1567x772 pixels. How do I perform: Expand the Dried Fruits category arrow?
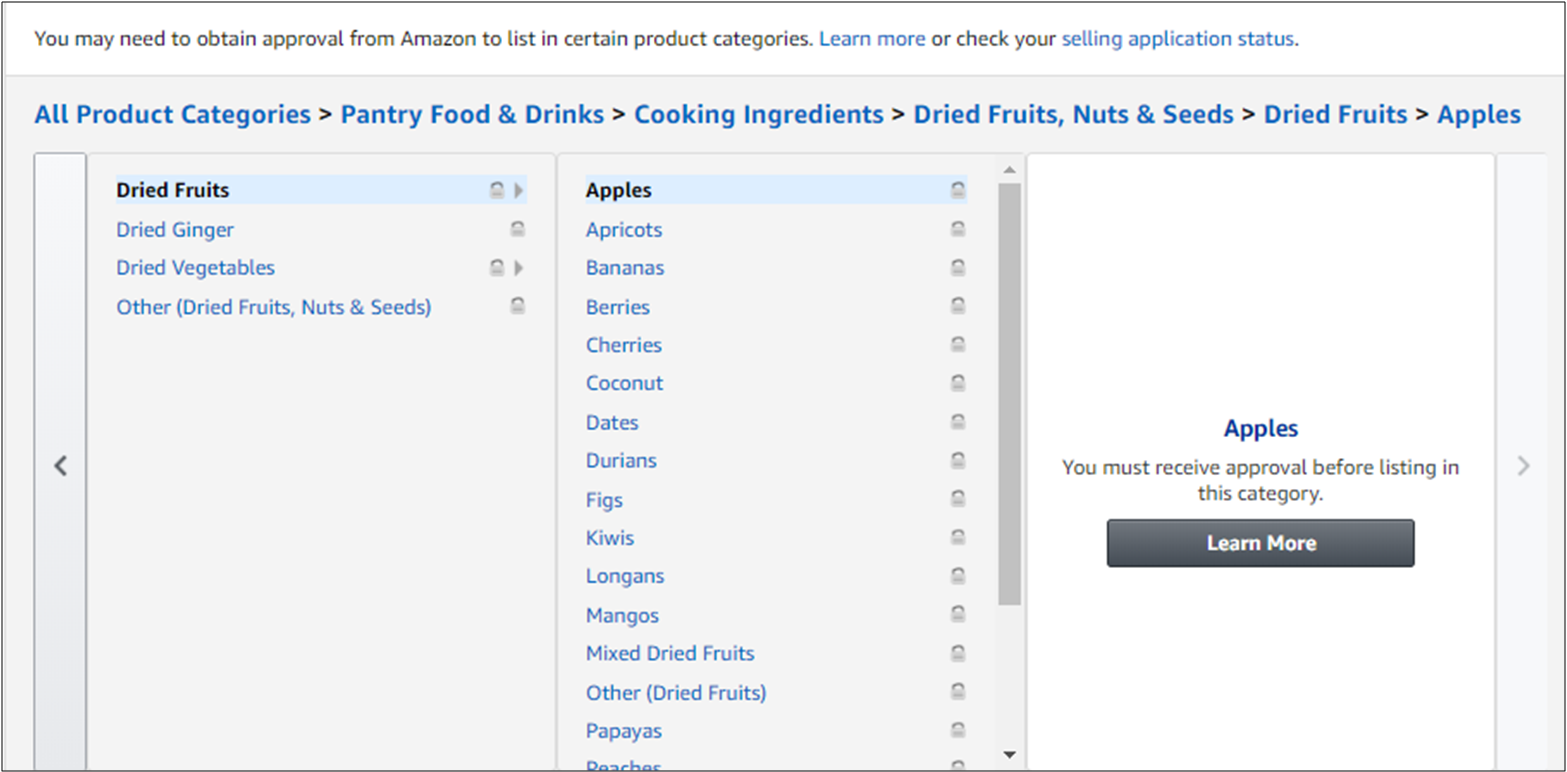click(x=518, y=190)
